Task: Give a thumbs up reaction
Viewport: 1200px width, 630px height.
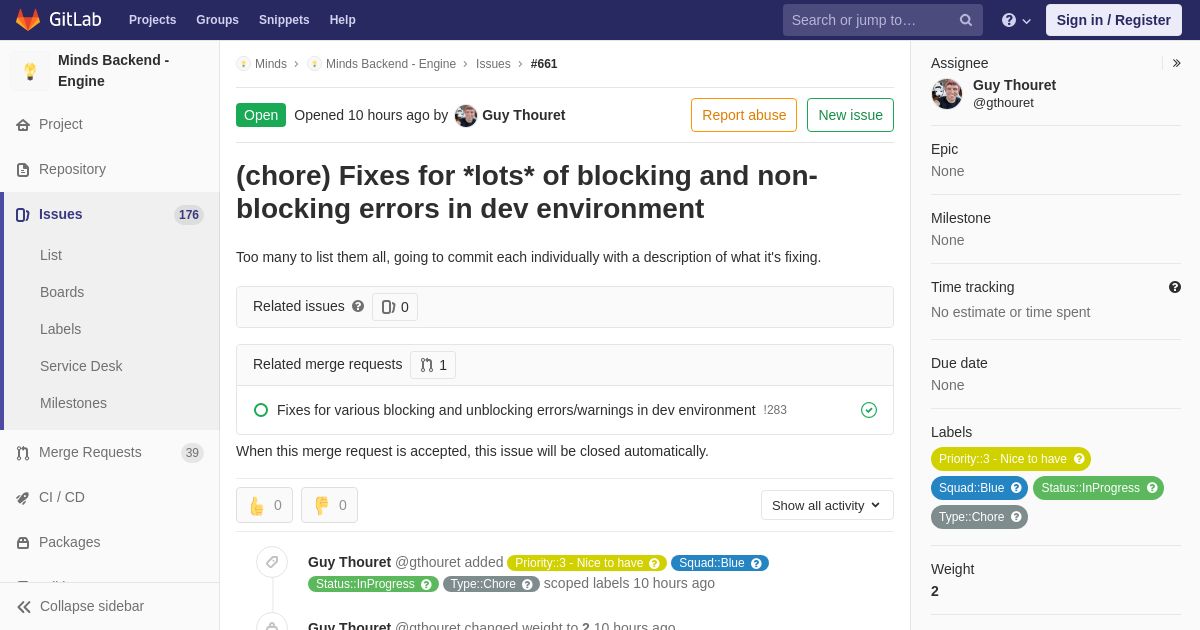Action: coord(264,505)
